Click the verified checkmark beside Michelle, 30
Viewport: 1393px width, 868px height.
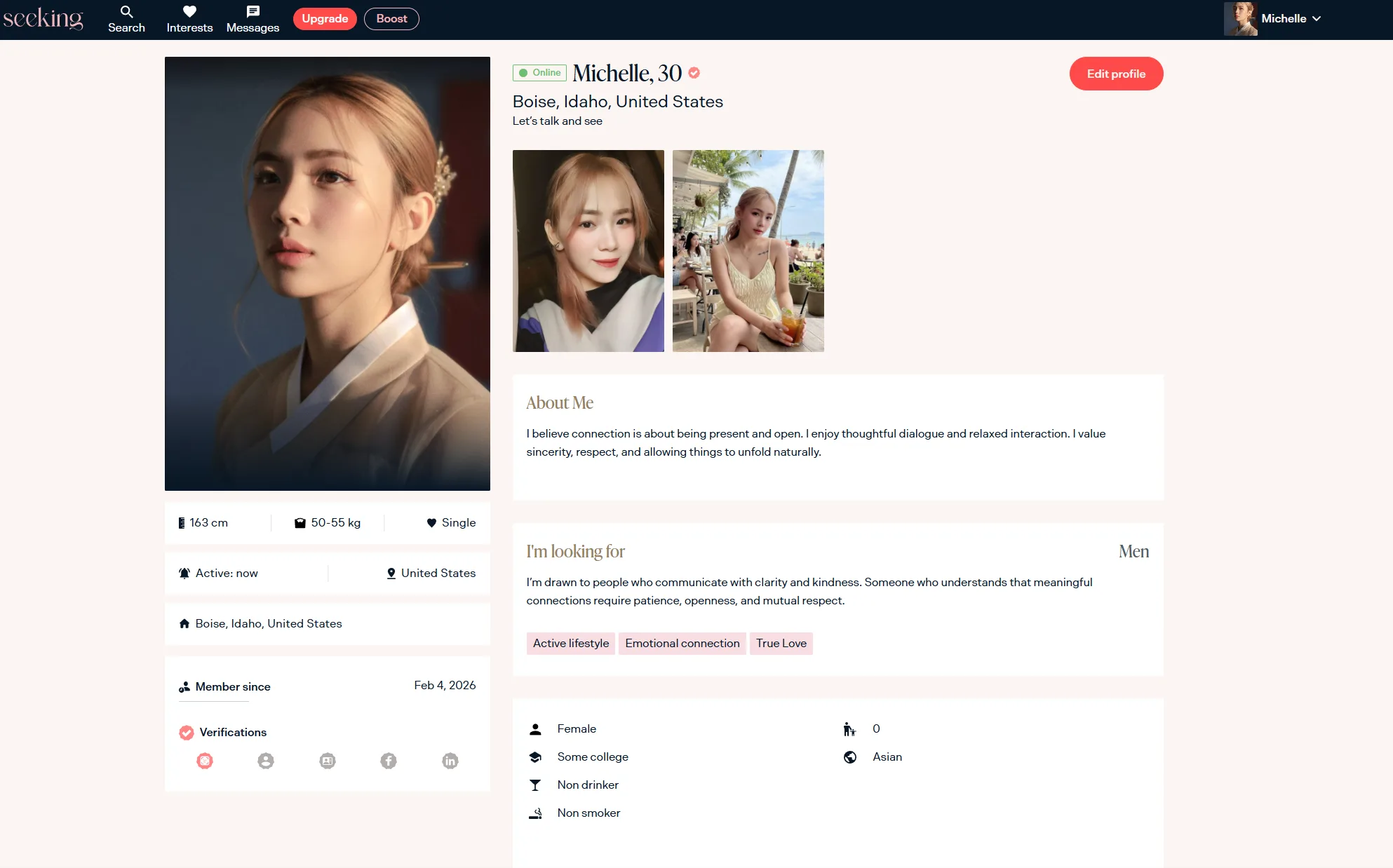pos(694,73)
